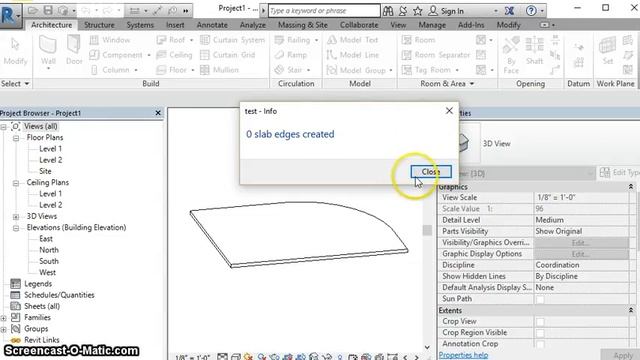The image size is (640, 360).
Task: Click the Save icon in quick access toolbar
Action: [48, 10]
